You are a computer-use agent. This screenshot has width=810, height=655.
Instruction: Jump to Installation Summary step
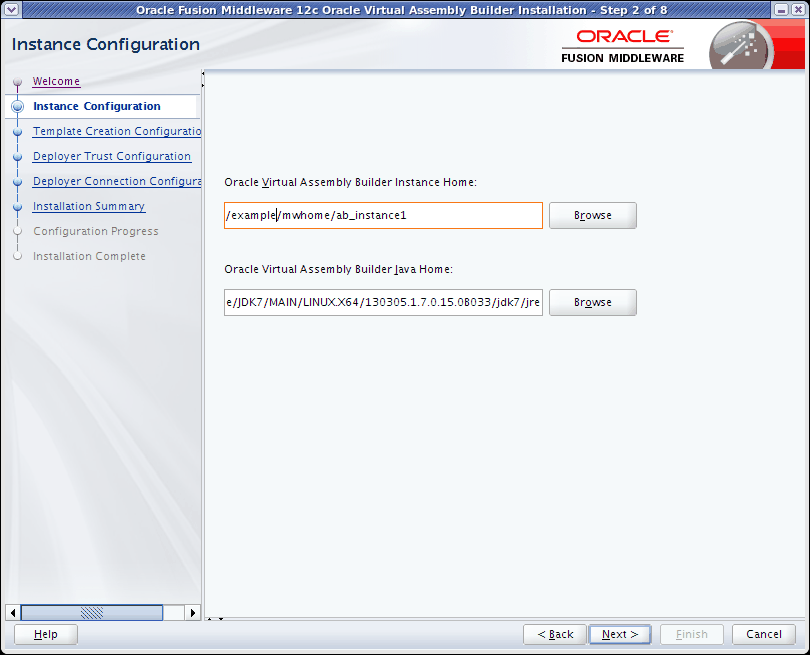pos(89,206)
